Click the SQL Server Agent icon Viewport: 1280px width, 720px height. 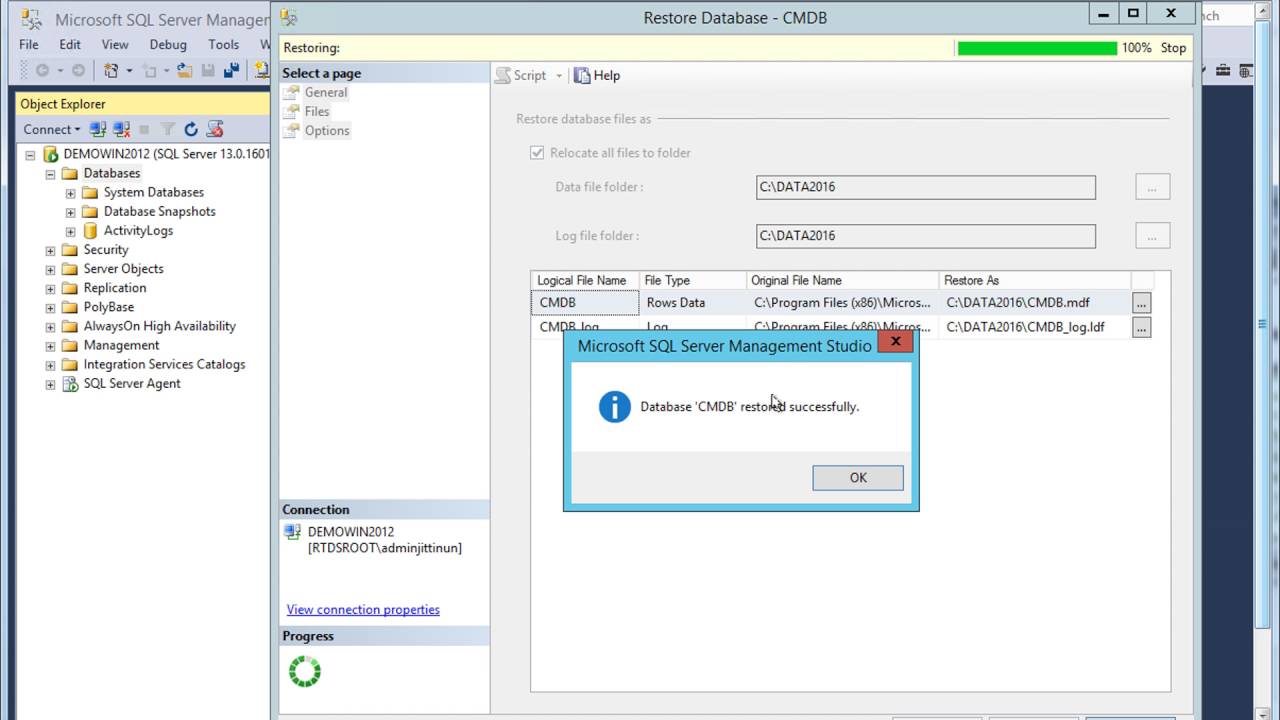(x=70, y=384)
